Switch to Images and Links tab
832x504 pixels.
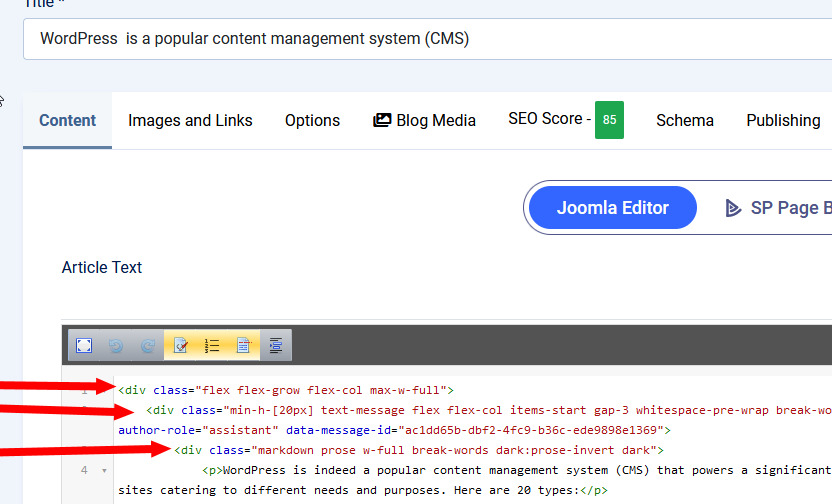(x=190, y=120)
